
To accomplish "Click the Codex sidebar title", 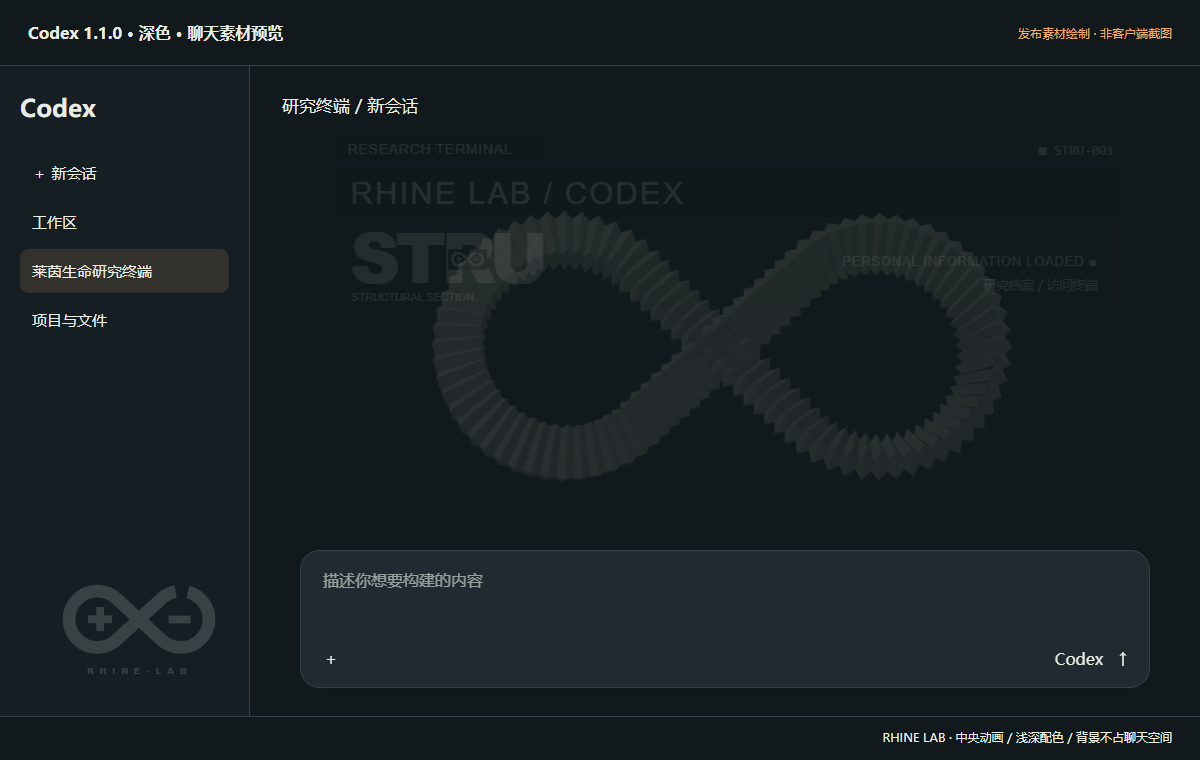I will click(x=58, y=109).
